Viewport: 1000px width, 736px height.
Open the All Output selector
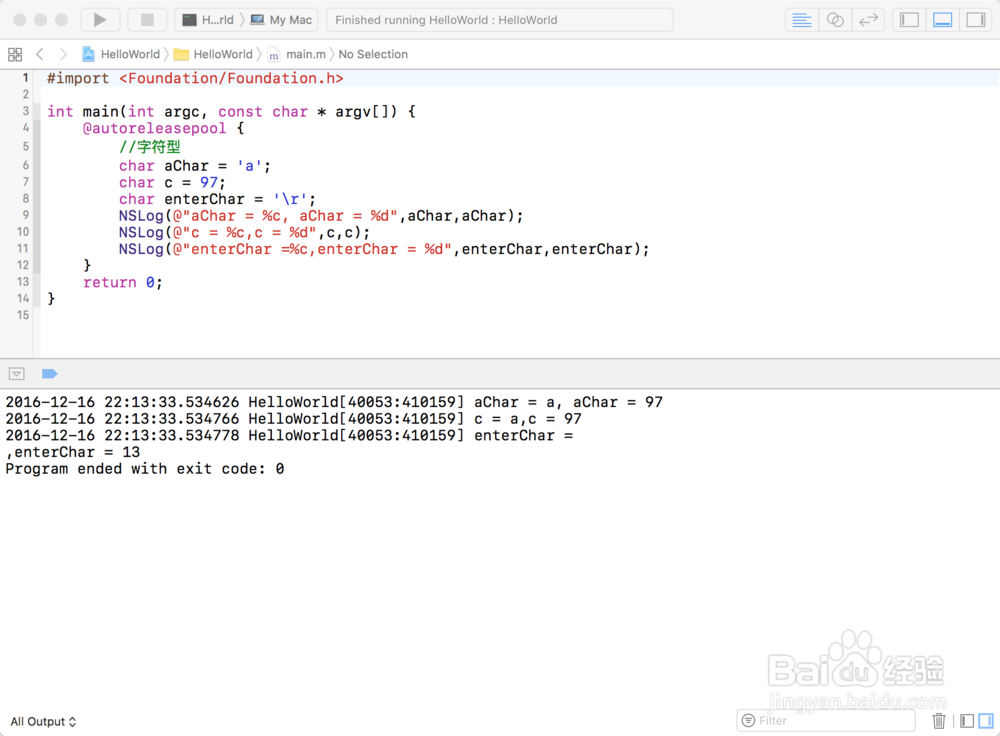coord(43,721)
